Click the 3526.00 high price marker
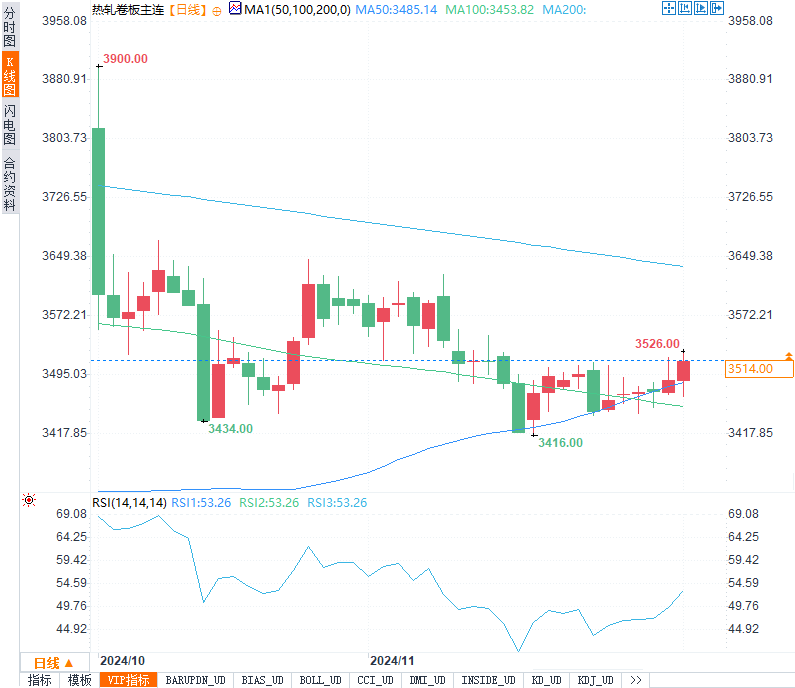795x688 pixels. coord(657,344)
